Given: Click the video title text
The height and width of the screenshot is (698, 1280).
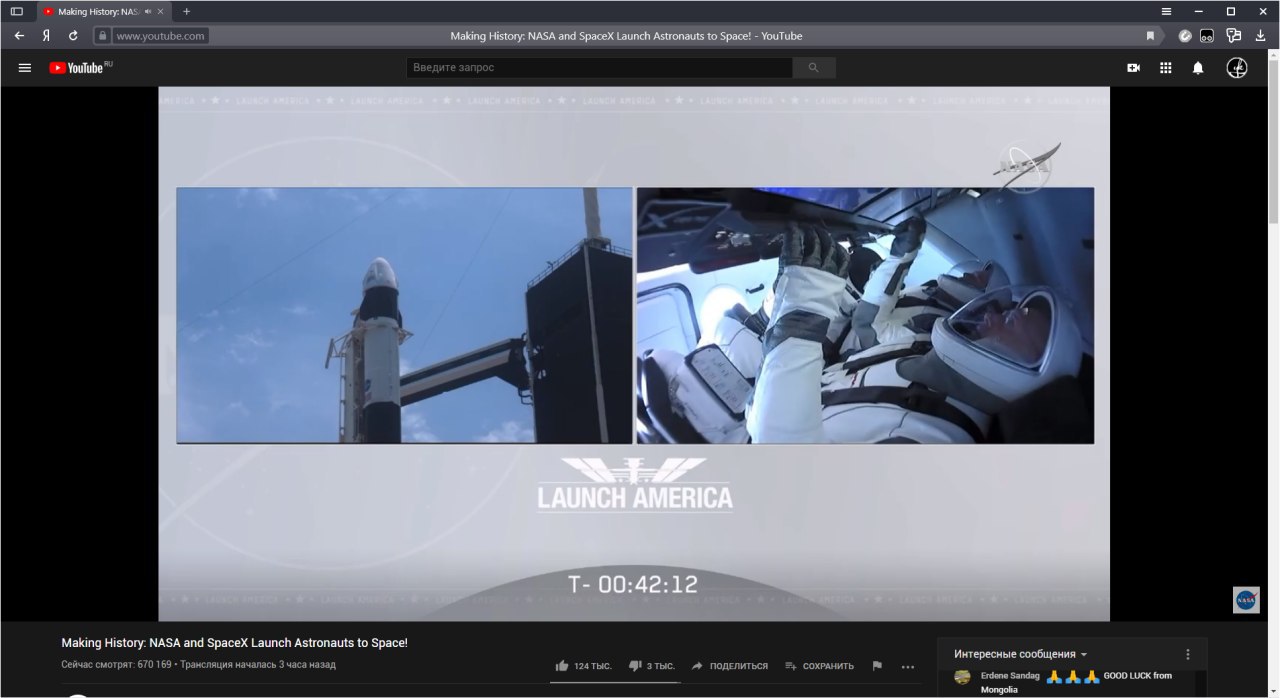Looking at the screenshot, I should point(234,643).
